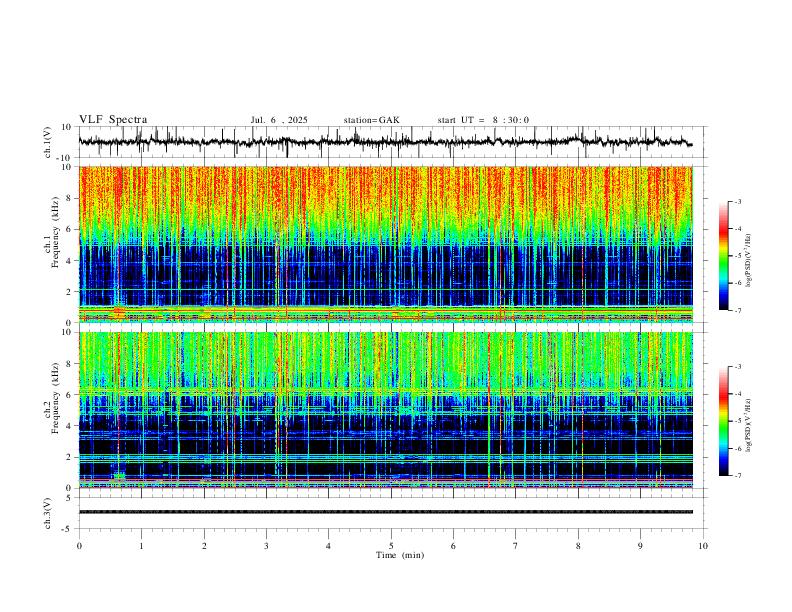Click the ch.2 PSD color bar
Image resolution: width=792 pixels, height=612 pixels.
[723, 421]
